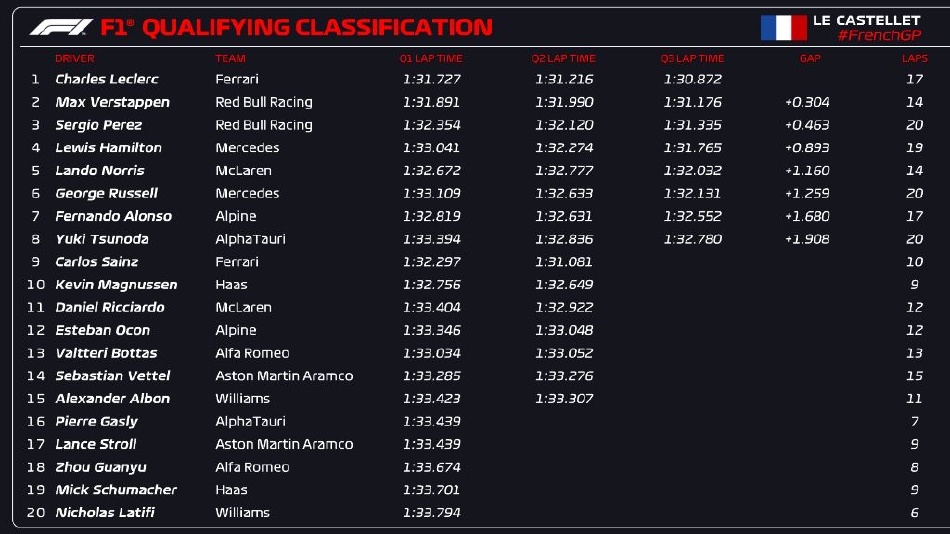Select the DRIVER column header
This screenshot has width=950, height=534.
75,59
